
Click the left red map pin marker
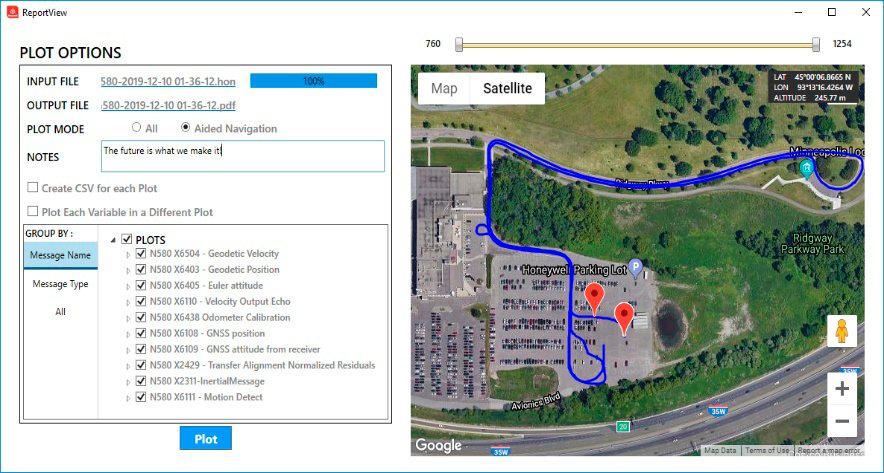click(595, 298)
